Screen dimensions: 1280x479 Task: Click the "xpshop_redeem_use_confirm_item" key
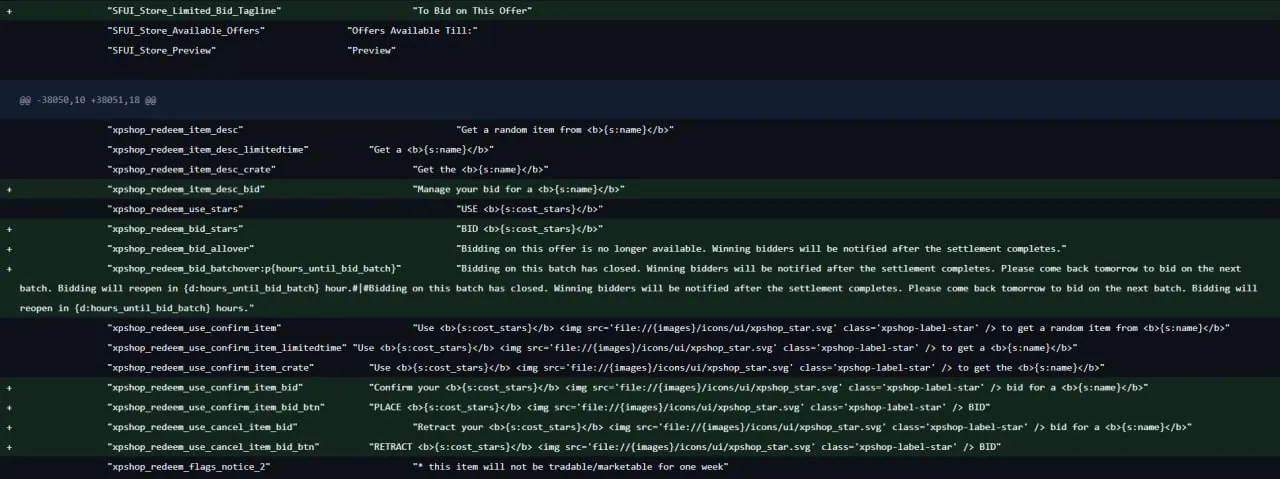point(194,328)
